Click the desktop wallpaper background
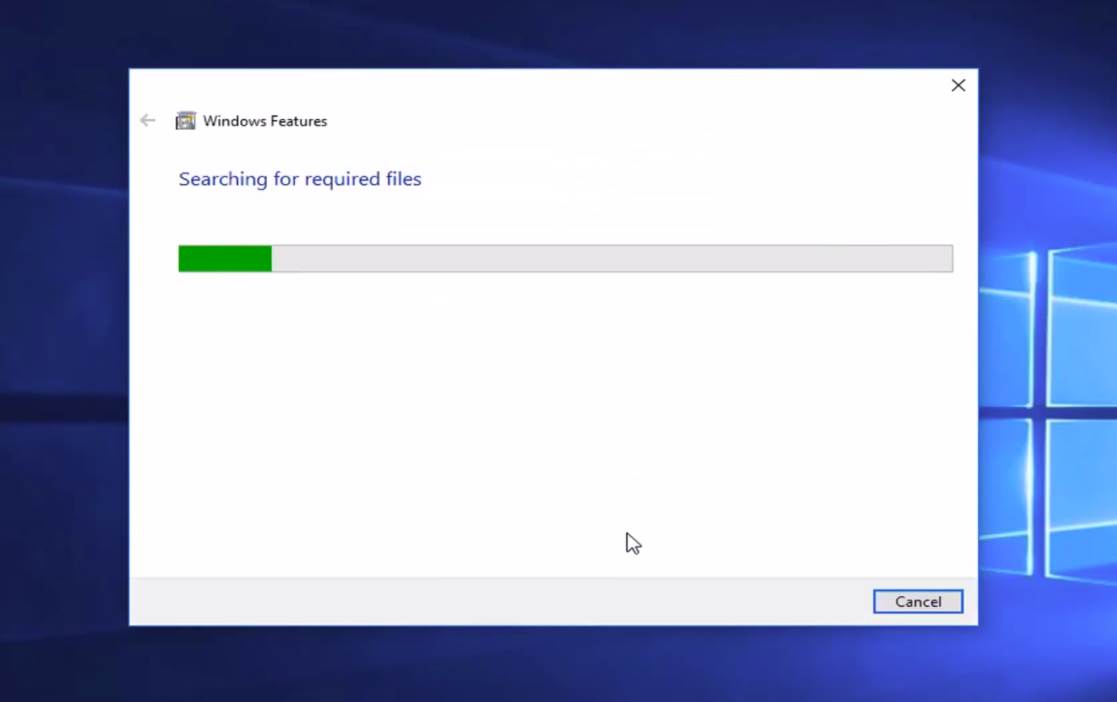The image size is (1117, 702). click(x=60, y=350)
